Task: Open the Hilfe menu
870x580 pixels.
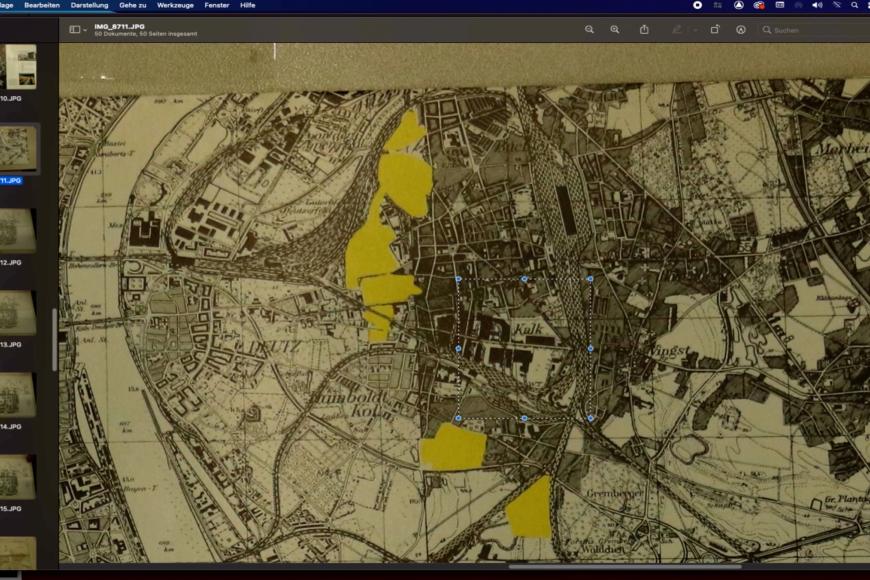Action: [x=247, y=5]
